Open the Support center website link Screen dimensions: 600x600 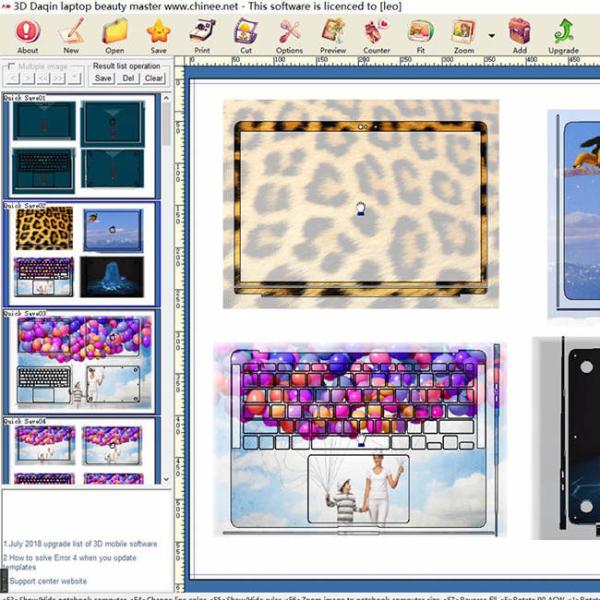47,581
